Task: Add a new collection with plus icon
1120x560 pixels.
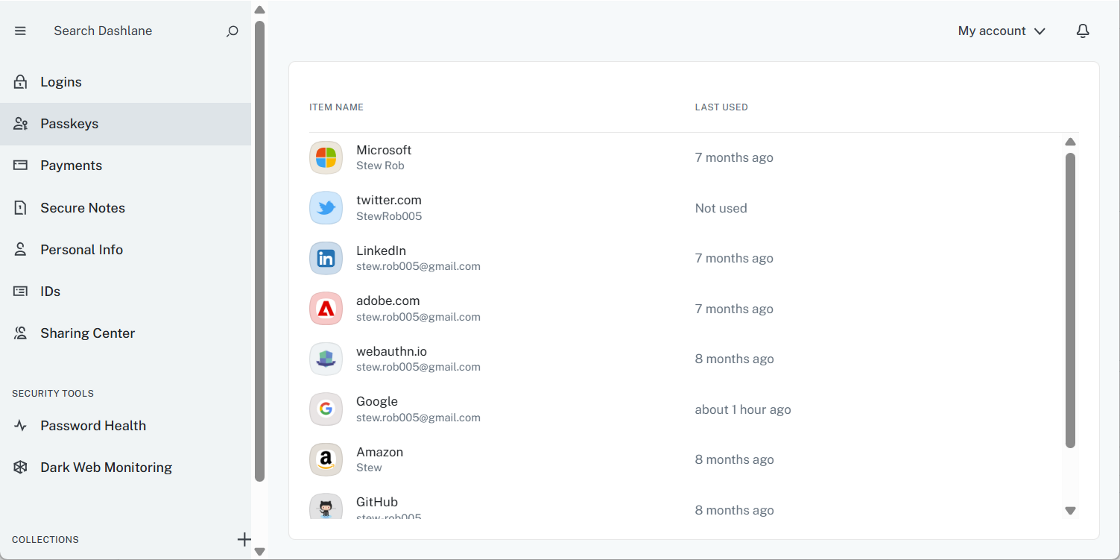Action: (x=244, y=539)
